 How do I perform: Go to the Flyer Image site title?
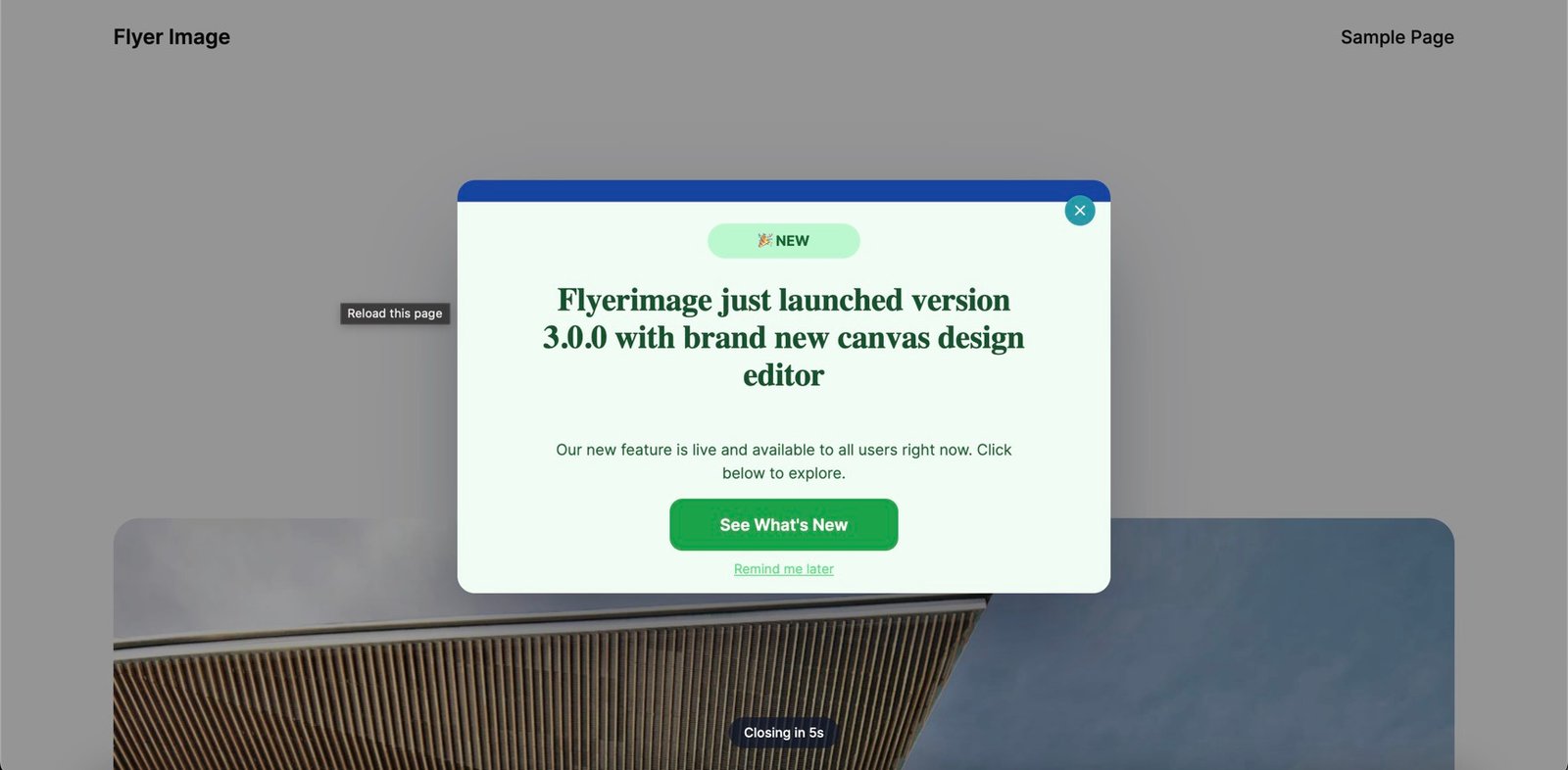[171, 37]
